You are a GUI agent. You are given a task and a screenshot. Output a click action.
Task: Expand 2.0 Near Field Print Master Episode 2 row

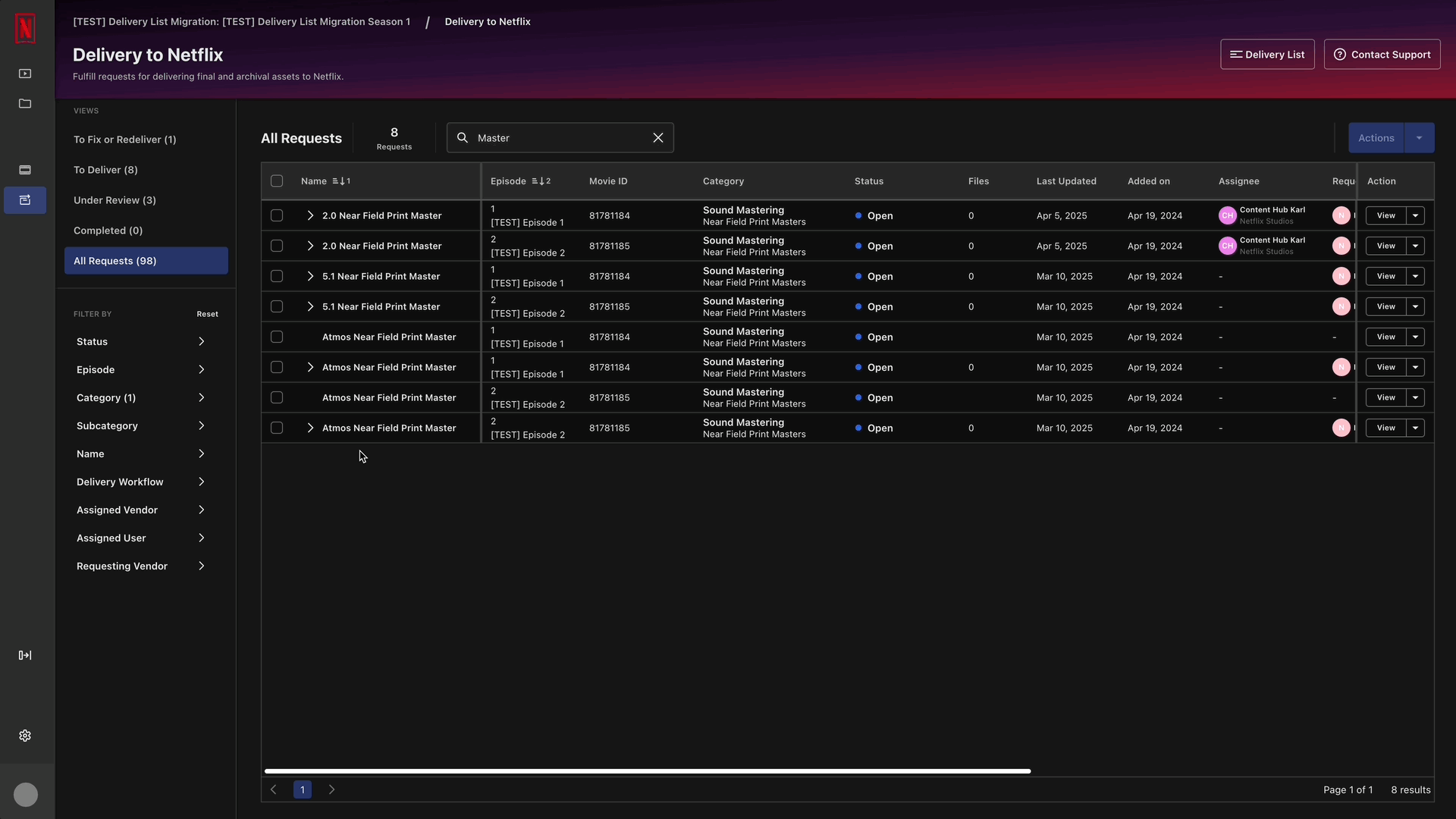[310, 246]
